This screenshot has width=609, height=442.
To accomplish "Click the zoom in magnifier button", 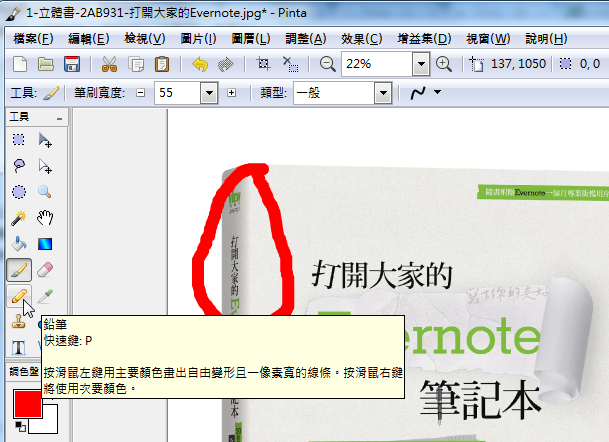I will pyautogui.click(x=444, y=64).
